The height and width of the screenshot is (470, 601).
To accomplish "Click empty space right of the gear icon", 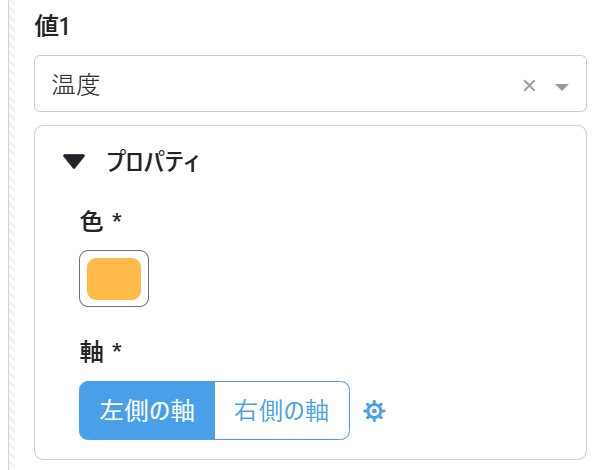I will [x=480, y=411].
